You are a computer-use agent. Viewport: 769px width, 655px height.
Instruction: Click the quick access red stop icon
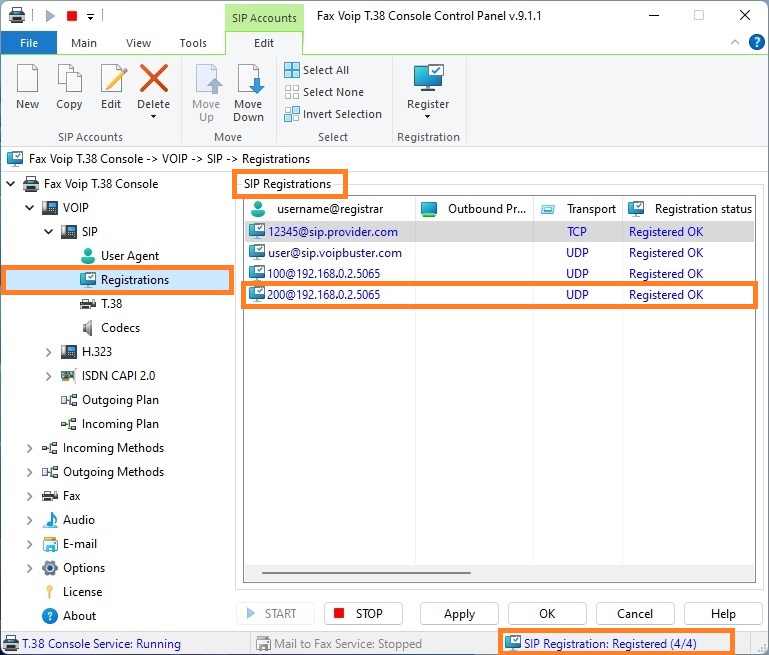coord(72,16)
